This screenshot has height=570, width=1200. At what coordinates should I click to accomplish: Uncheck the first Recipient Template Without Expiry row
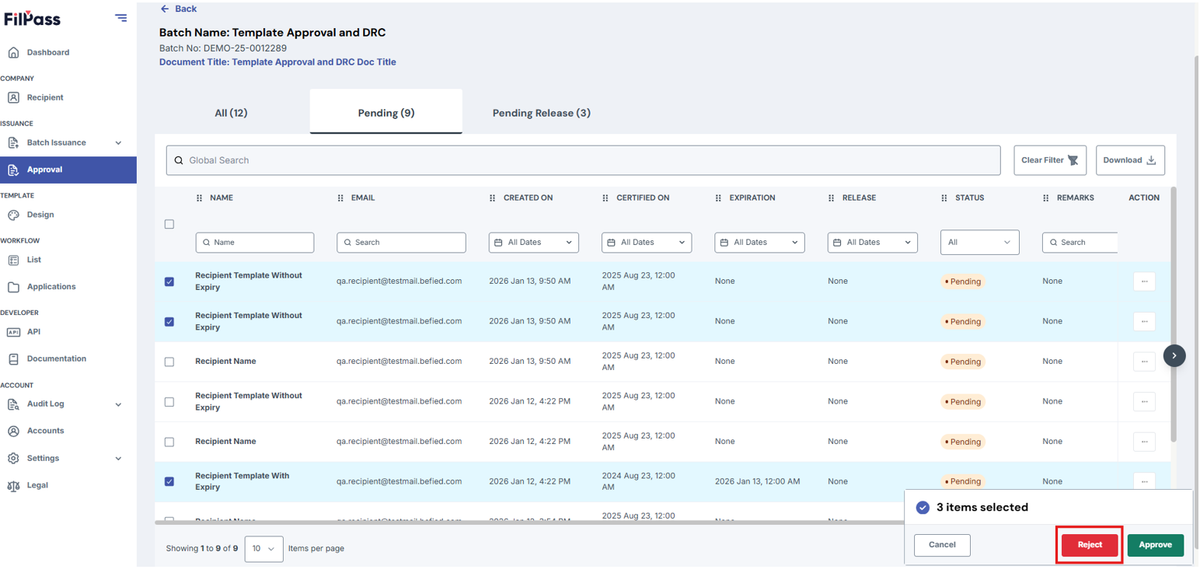coord(169,281)
